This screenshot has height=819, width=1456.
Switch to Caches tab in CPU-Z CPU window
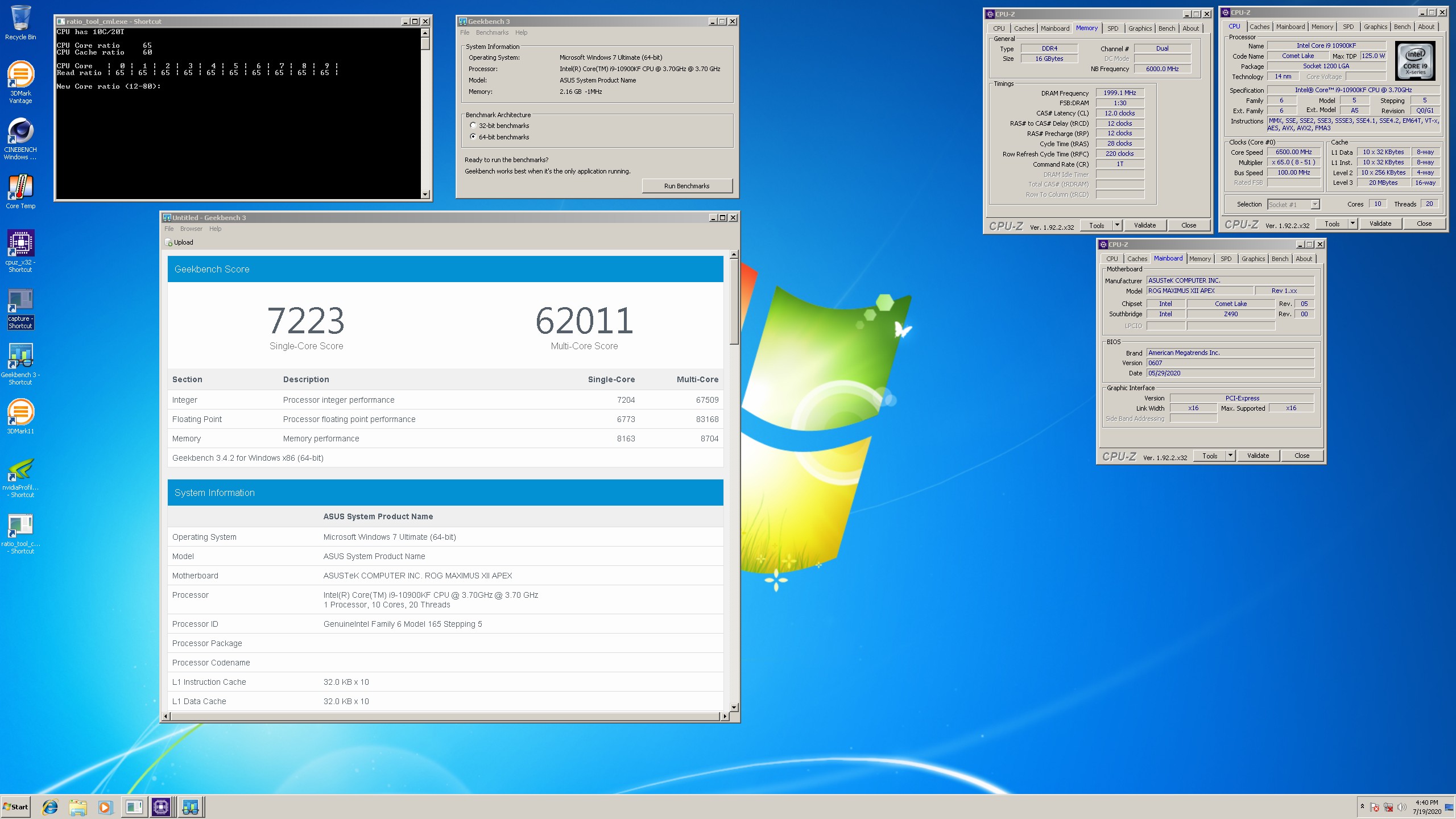click(1259, 27)
